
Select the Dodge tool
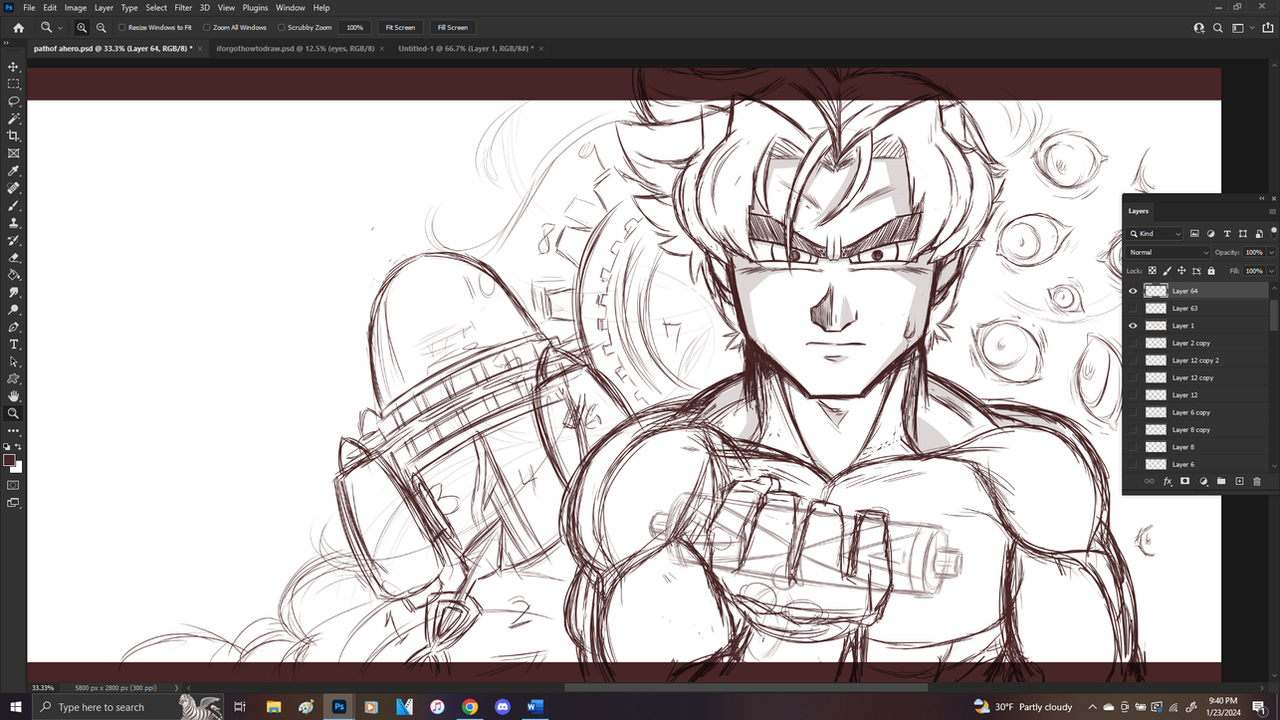[13, 309]
